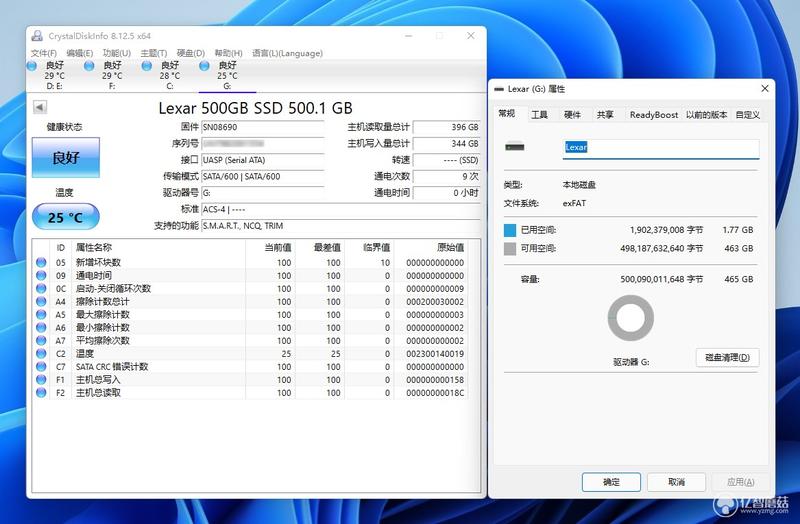Image resolution: width=800 pixels, height=524 pixels.
Task: Click 取消 in the properties dialog
Action: pyautogui.click(x=676, y=482)
